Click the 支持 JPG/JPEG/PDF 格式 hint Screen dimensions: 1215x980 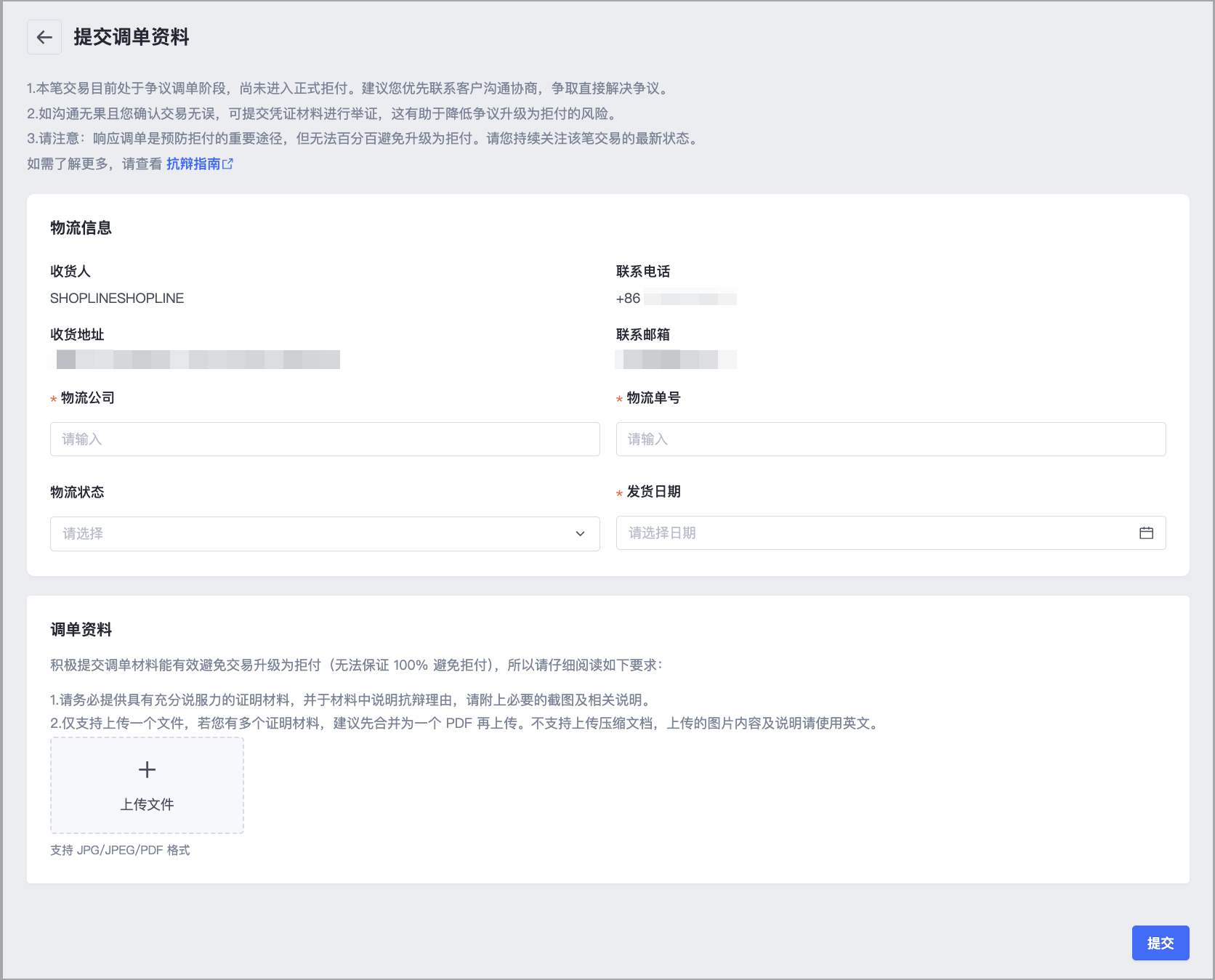(x=120, y=850)
